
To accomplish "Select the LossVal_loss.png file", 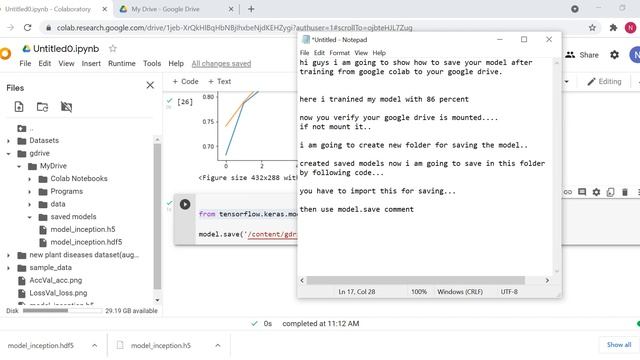I will coord(58,293).
